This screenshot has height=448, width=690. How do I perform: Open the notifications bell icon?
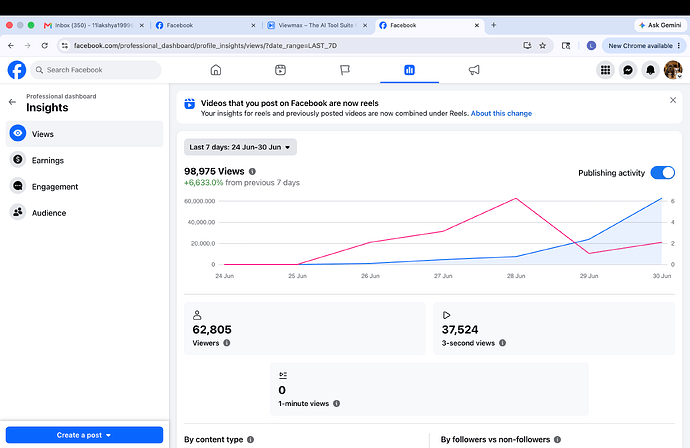click(x=650, y=70)
